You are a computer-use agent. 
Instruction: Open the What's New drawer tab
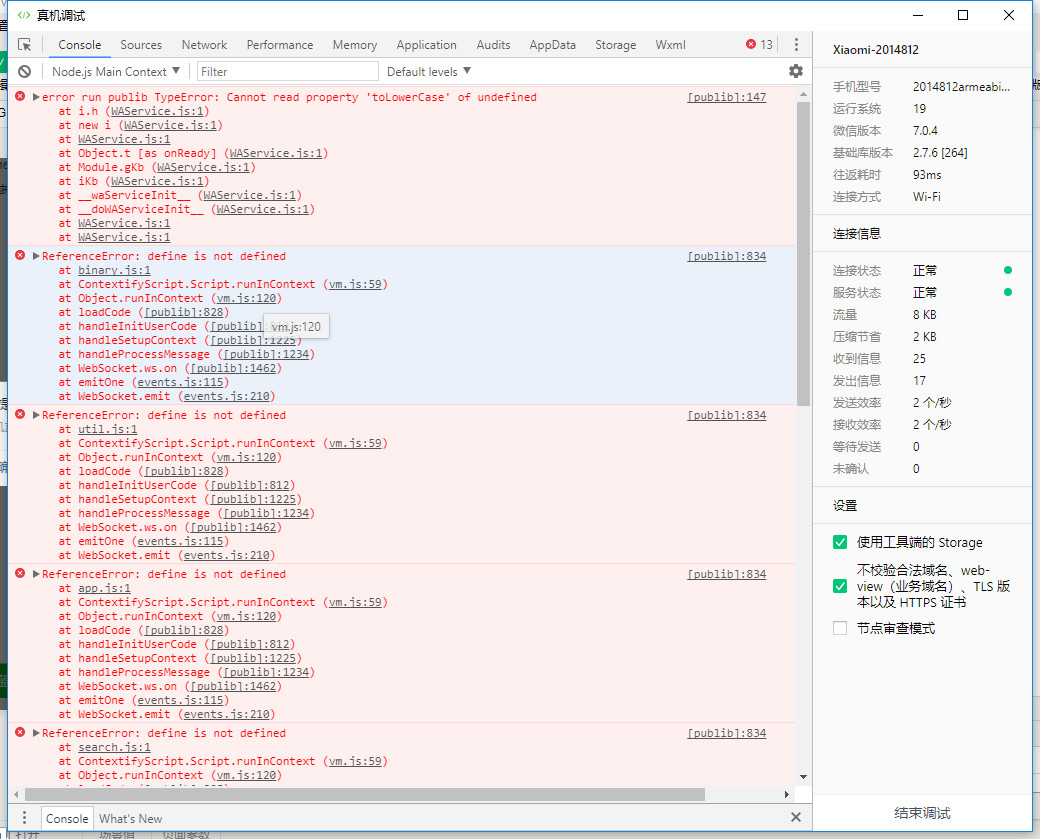click(x=130, y=818)
